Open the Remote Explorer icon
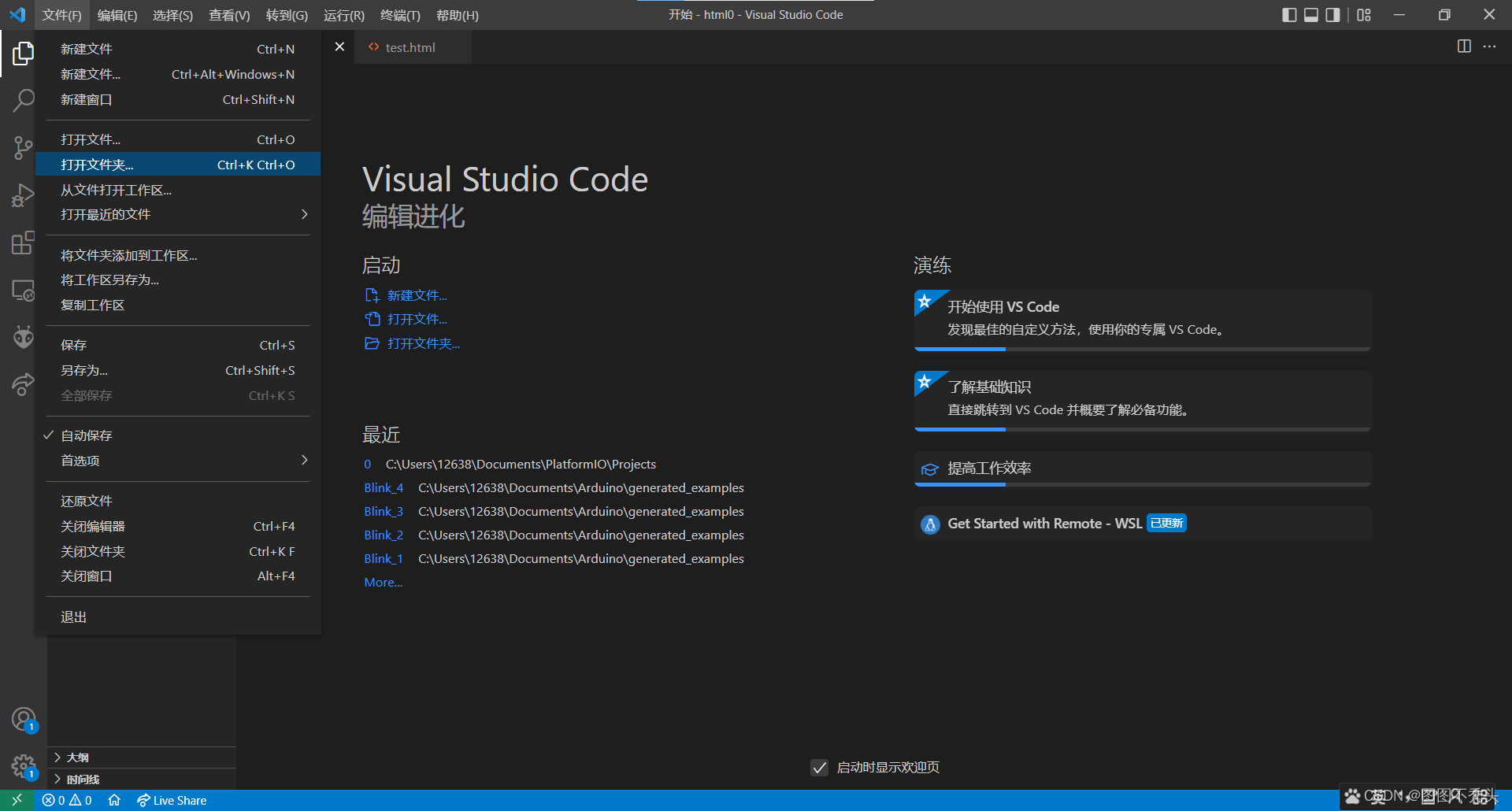This screenshot has width=1512, height=811. coord(23,290)
